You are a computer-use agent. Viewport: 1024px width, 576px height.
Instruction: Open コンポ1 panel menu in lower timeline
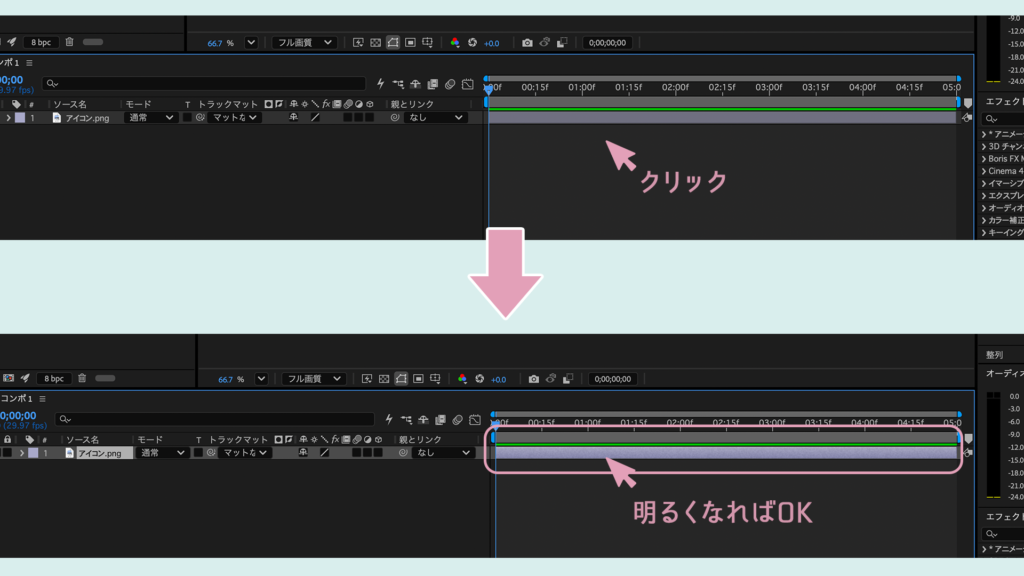42,399
